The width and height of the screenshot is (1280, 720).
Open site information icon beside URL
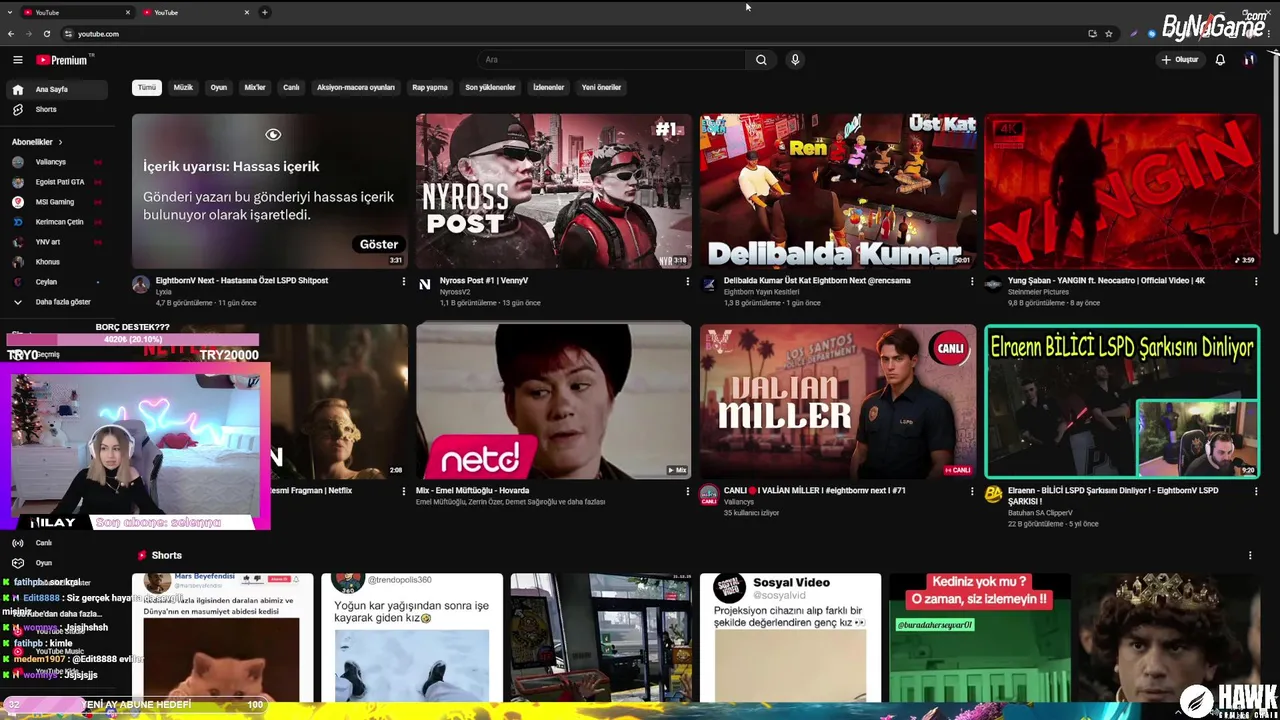(x=68, y=34)
